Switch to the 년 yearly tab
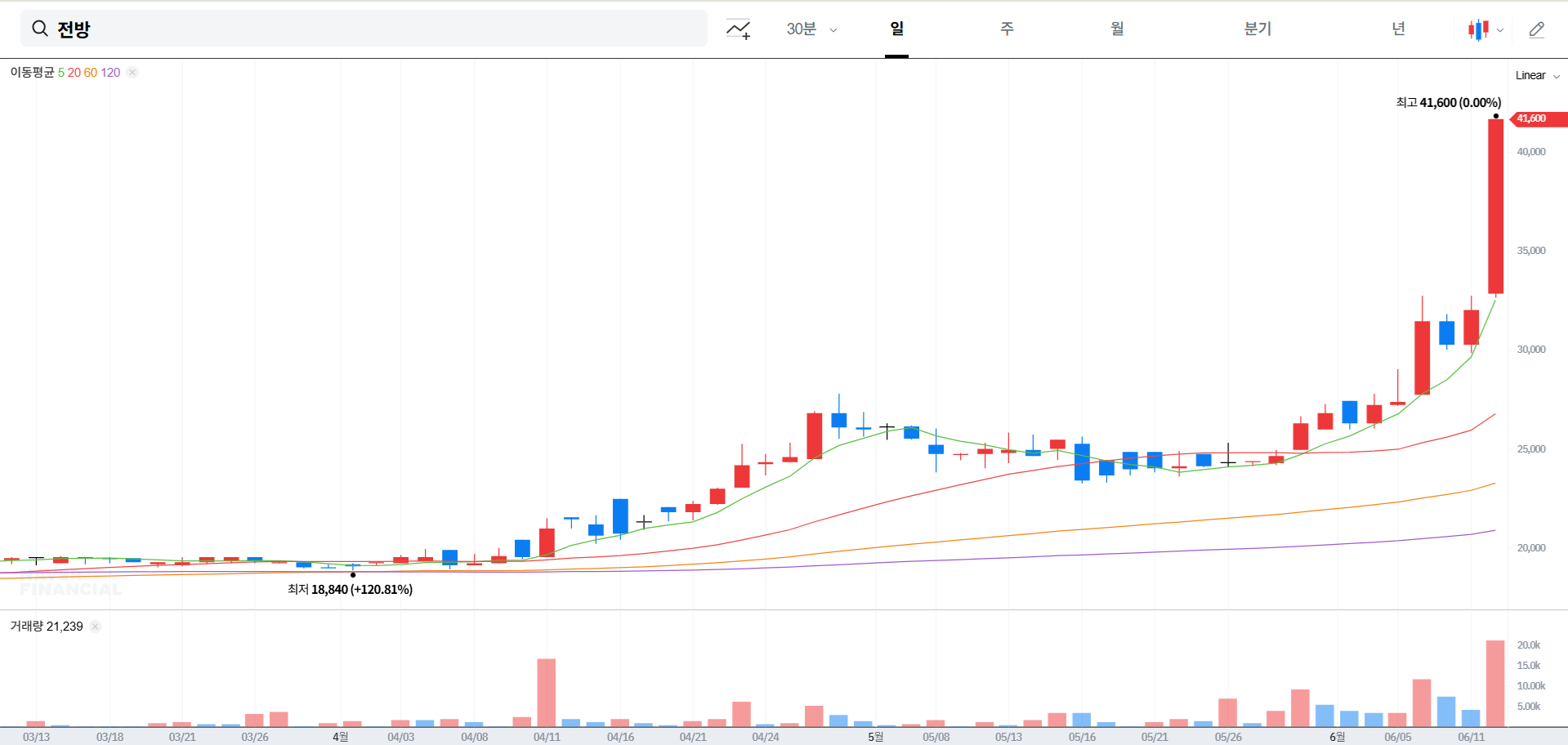 1398,29
